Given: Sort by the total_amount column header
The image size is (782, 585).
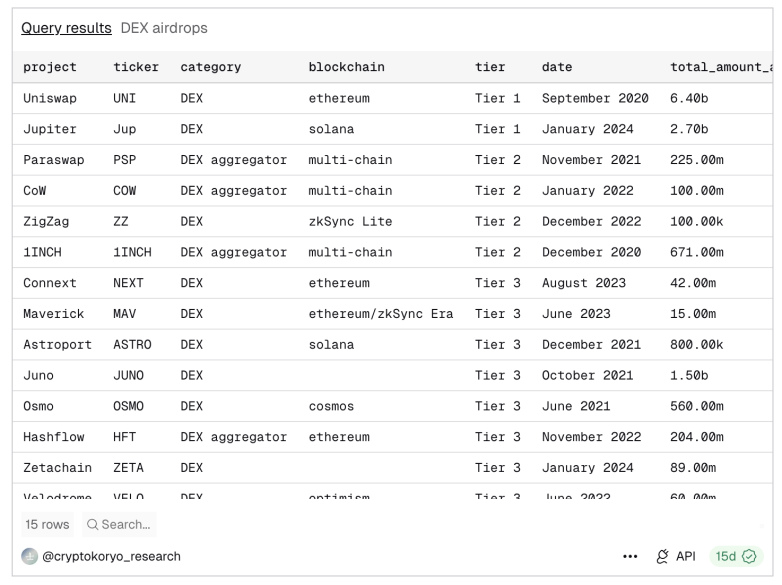Looking at the screenshot, I should click(720, 67).
